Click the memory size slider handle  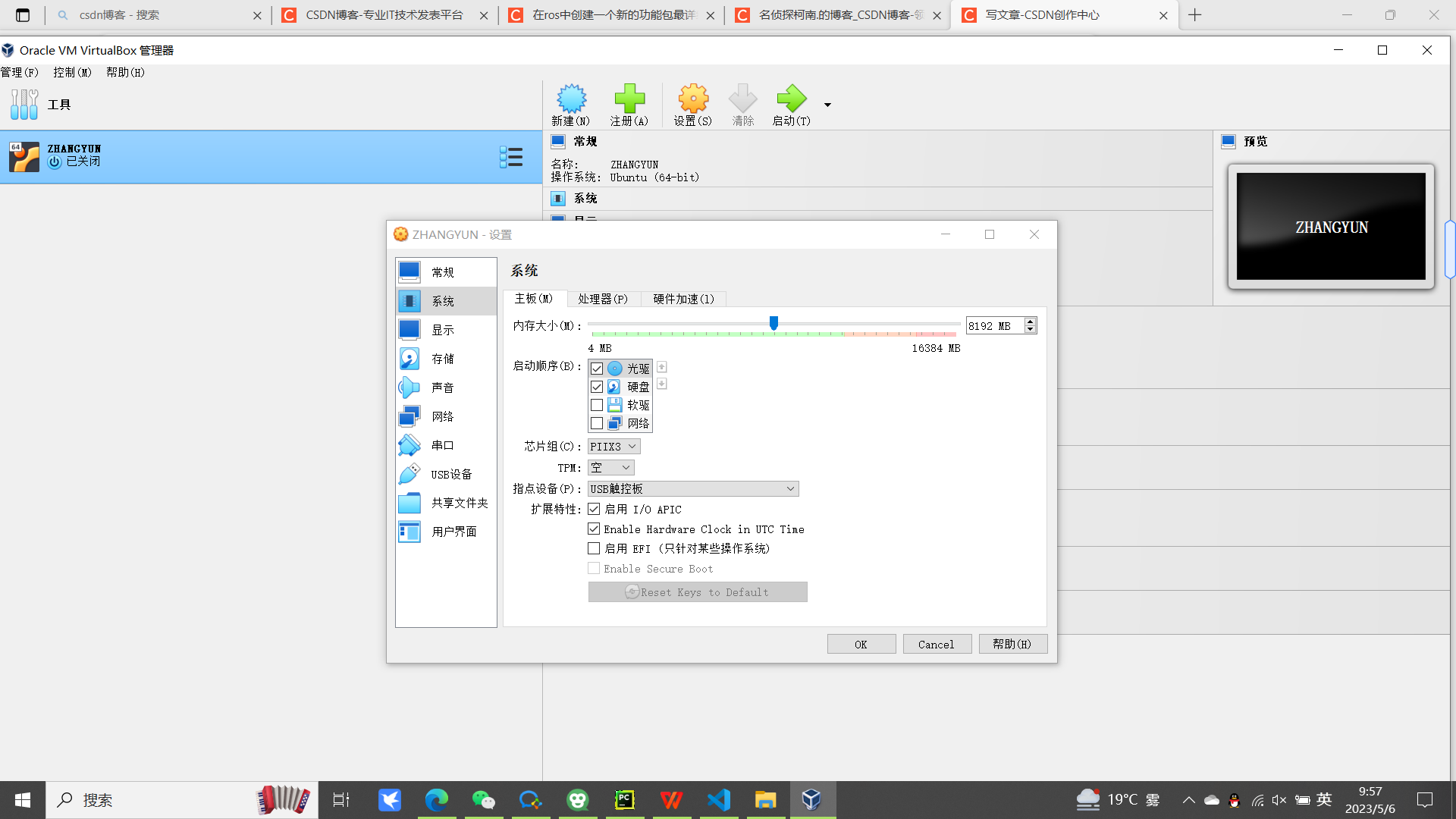(773, 324)
